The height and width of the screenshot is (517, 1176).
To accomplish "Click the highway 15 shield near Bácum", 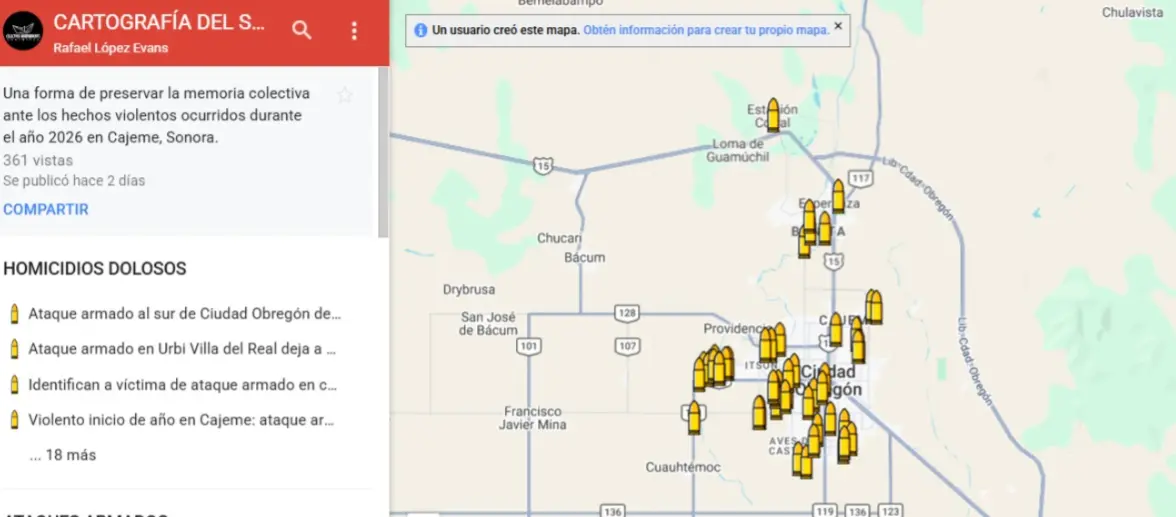I will coord(541,164).
